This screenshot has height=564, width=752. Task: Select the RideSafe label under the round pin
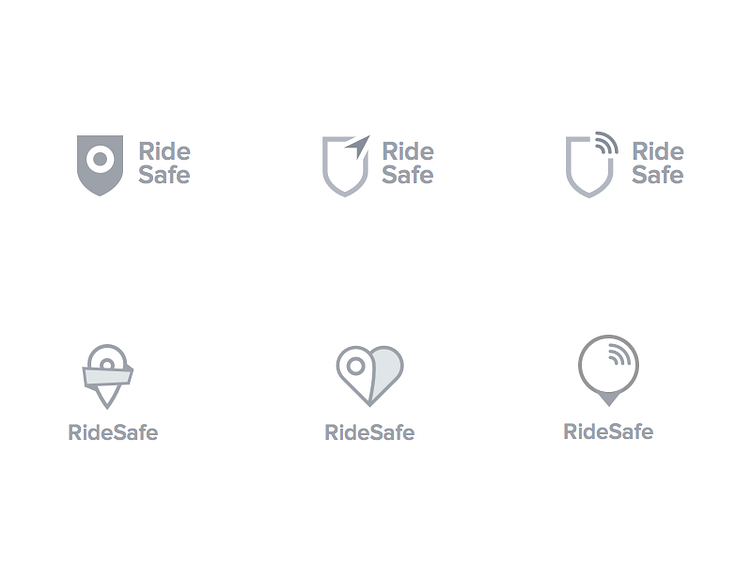click(x=608, y=432)
